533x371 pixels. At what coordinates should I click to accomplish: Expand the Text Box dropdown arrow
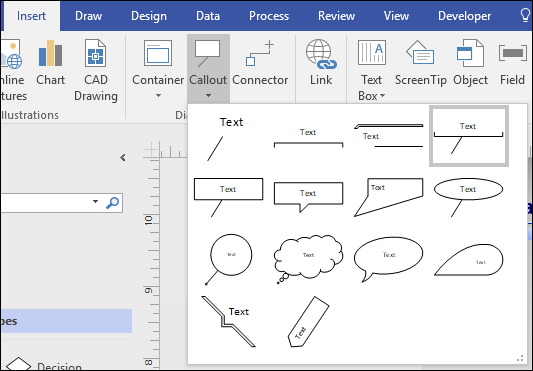click(x=382, y=96)
